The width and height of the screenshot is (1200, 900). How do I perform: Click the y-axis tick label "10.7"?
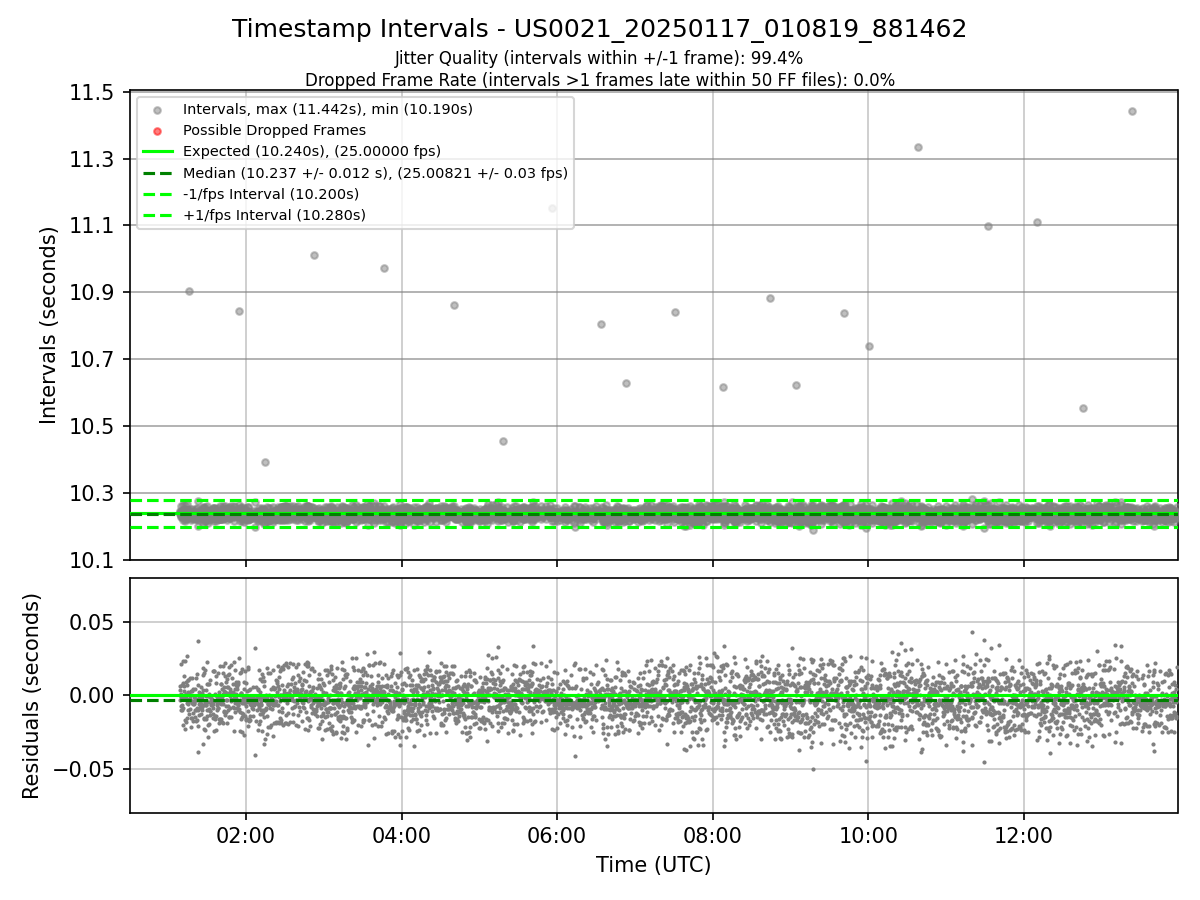pyautogui.click(x=92, y=360)
